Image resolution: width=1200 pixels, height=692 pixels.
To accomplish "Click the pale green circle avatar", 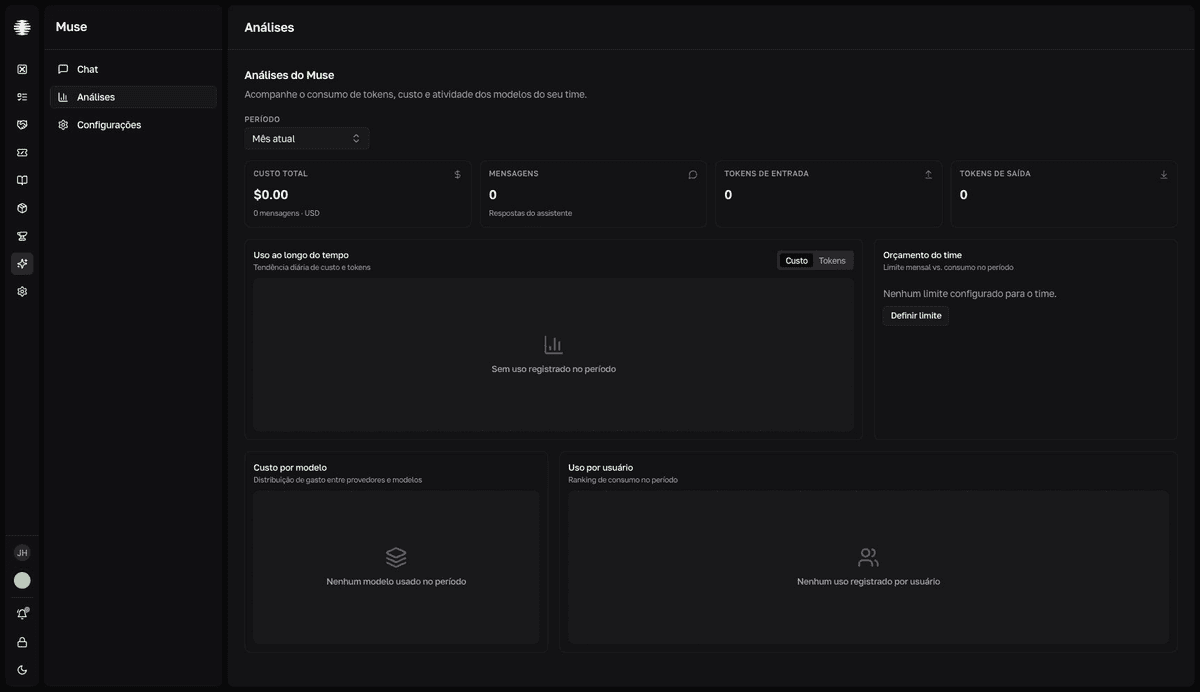I will click(x=22, y=580).
